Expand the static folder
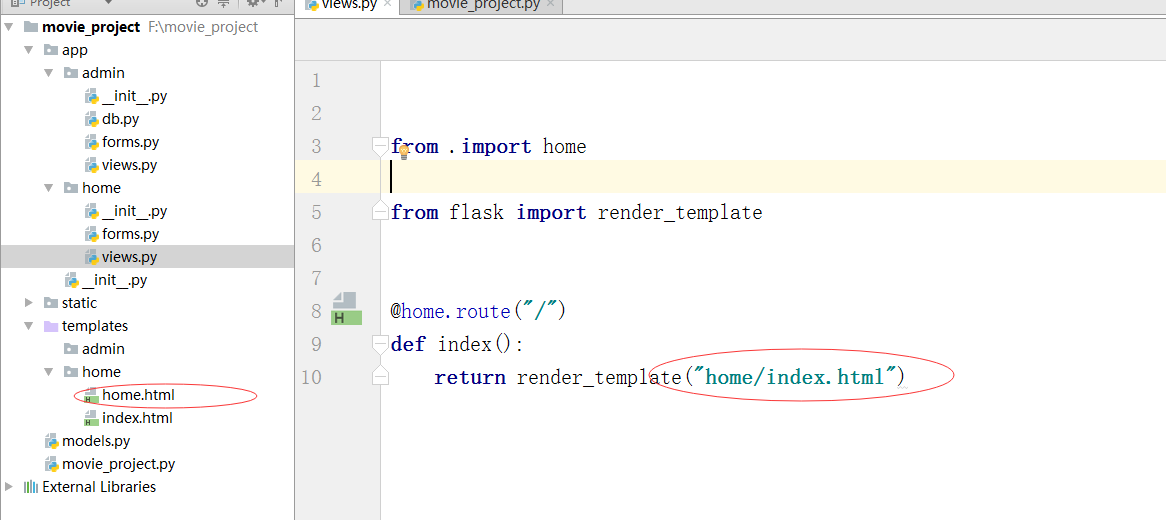Viewport: 1166px width, 520px height. [x=29, y=303]
